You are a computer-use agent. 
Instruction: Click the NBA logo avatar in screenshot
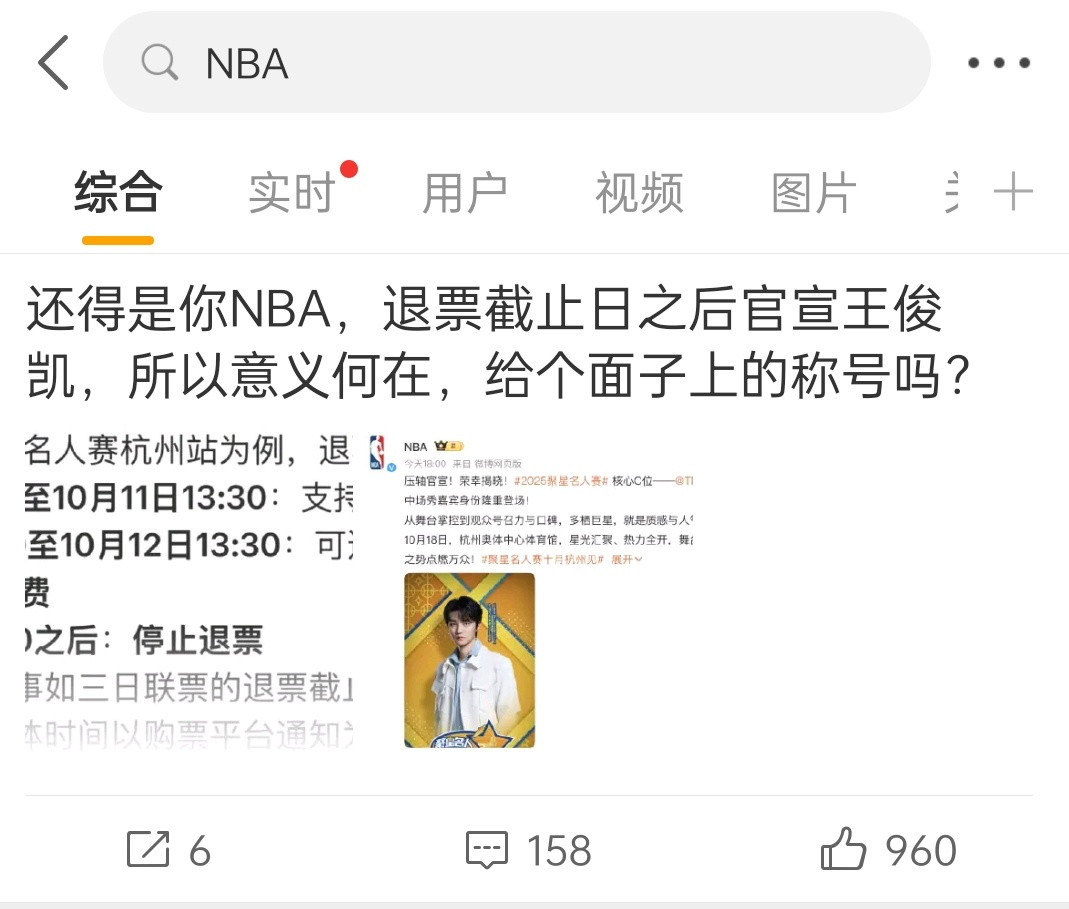[x=377, y=453]
